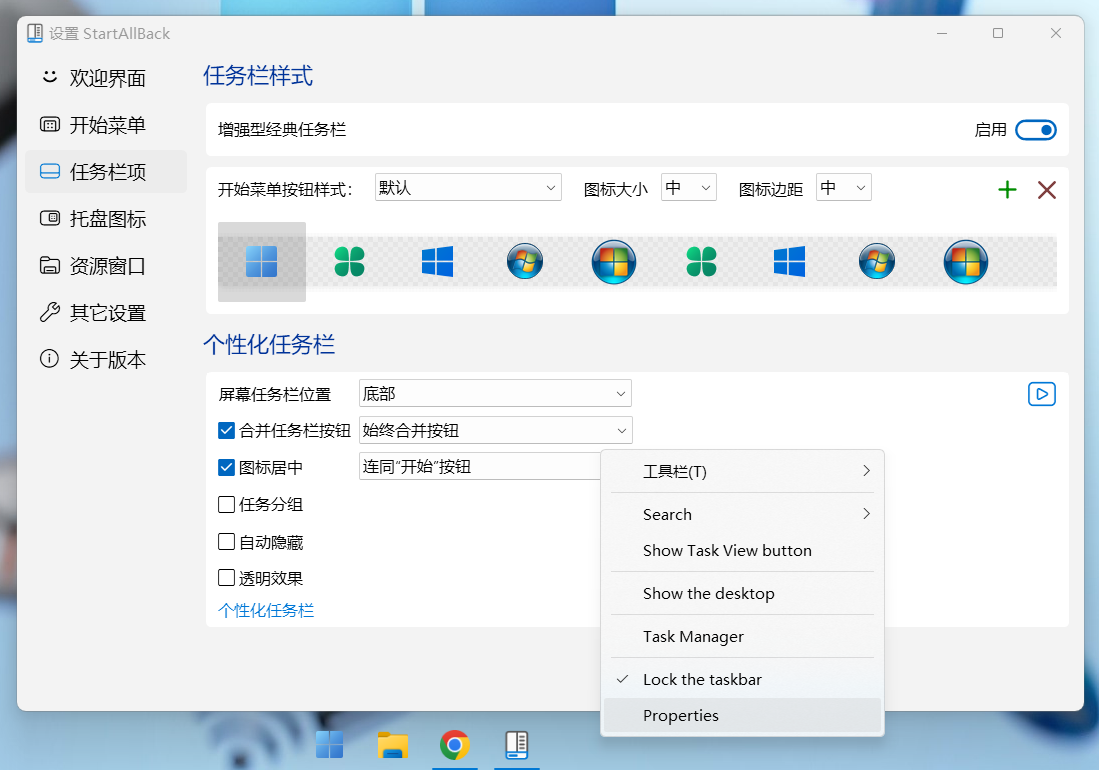Screen dimensions: 1099x770
Task: Click the Windows Start button on the taskbar
Action: [x=329, y=745]
